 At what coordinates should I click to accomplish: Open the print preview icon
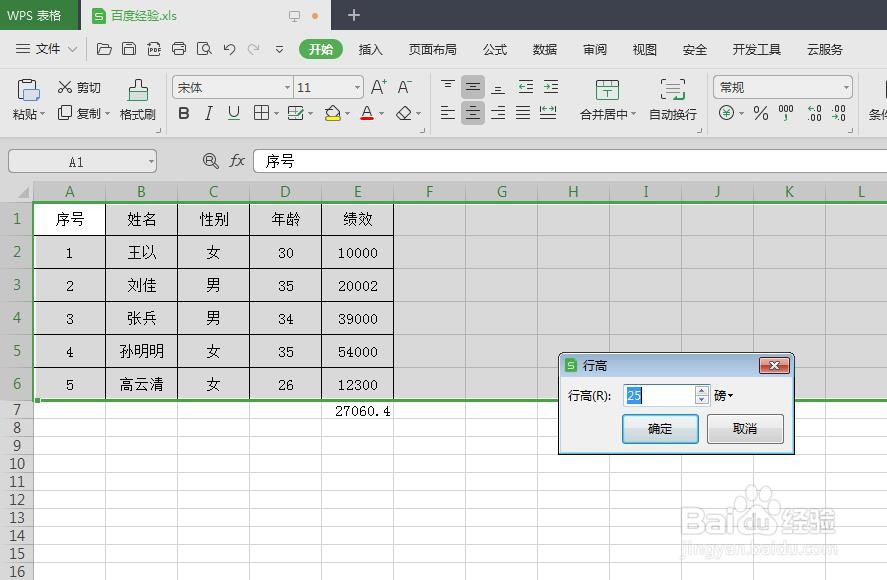click(205, 49)
